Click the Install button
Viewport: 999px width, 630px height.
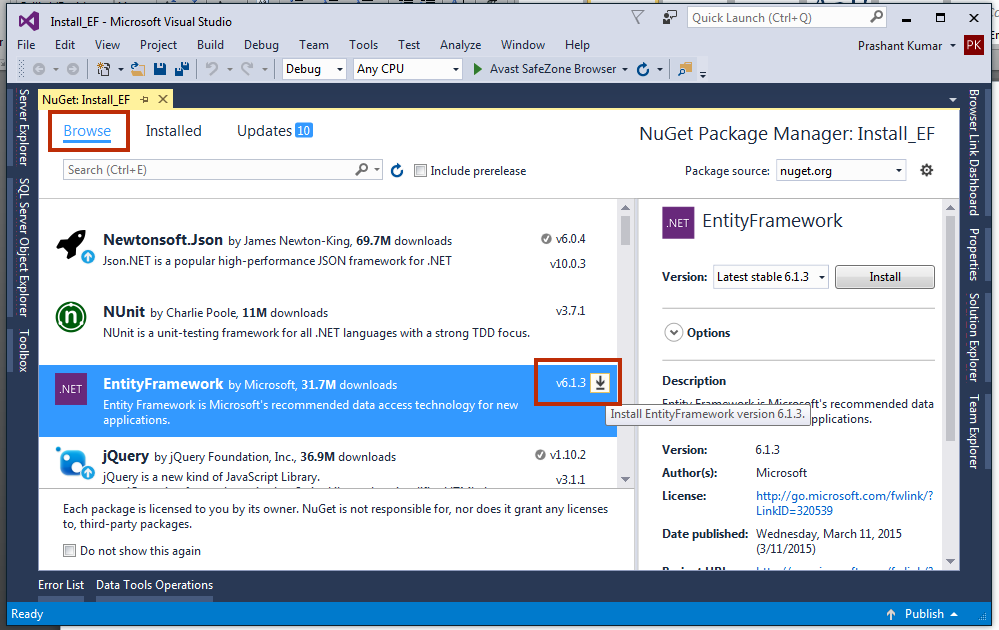click(x=884, y=277)
